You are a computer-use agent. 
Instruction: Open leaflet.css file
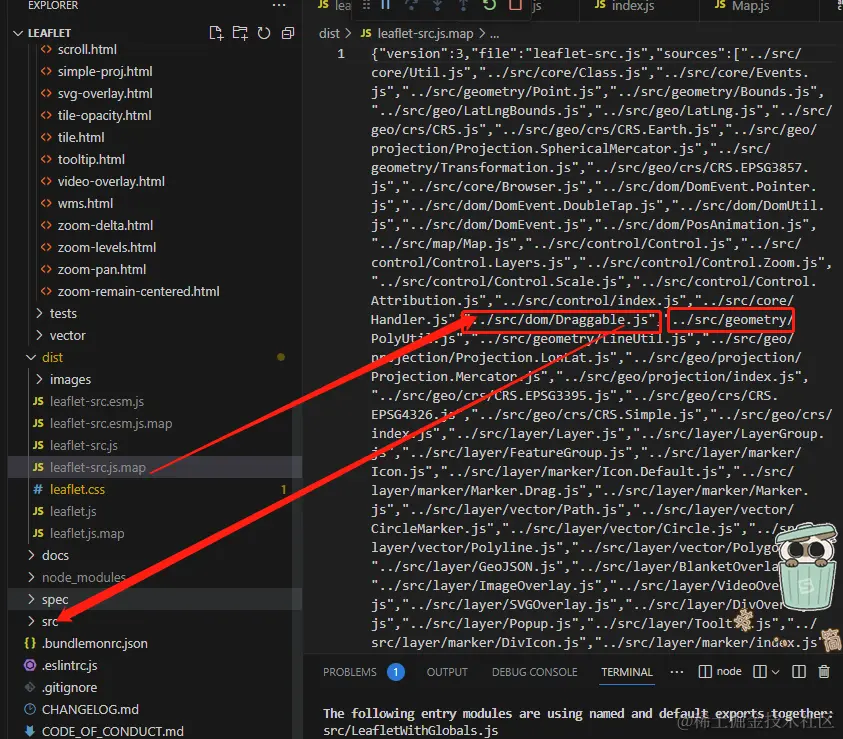click(77, 490)
